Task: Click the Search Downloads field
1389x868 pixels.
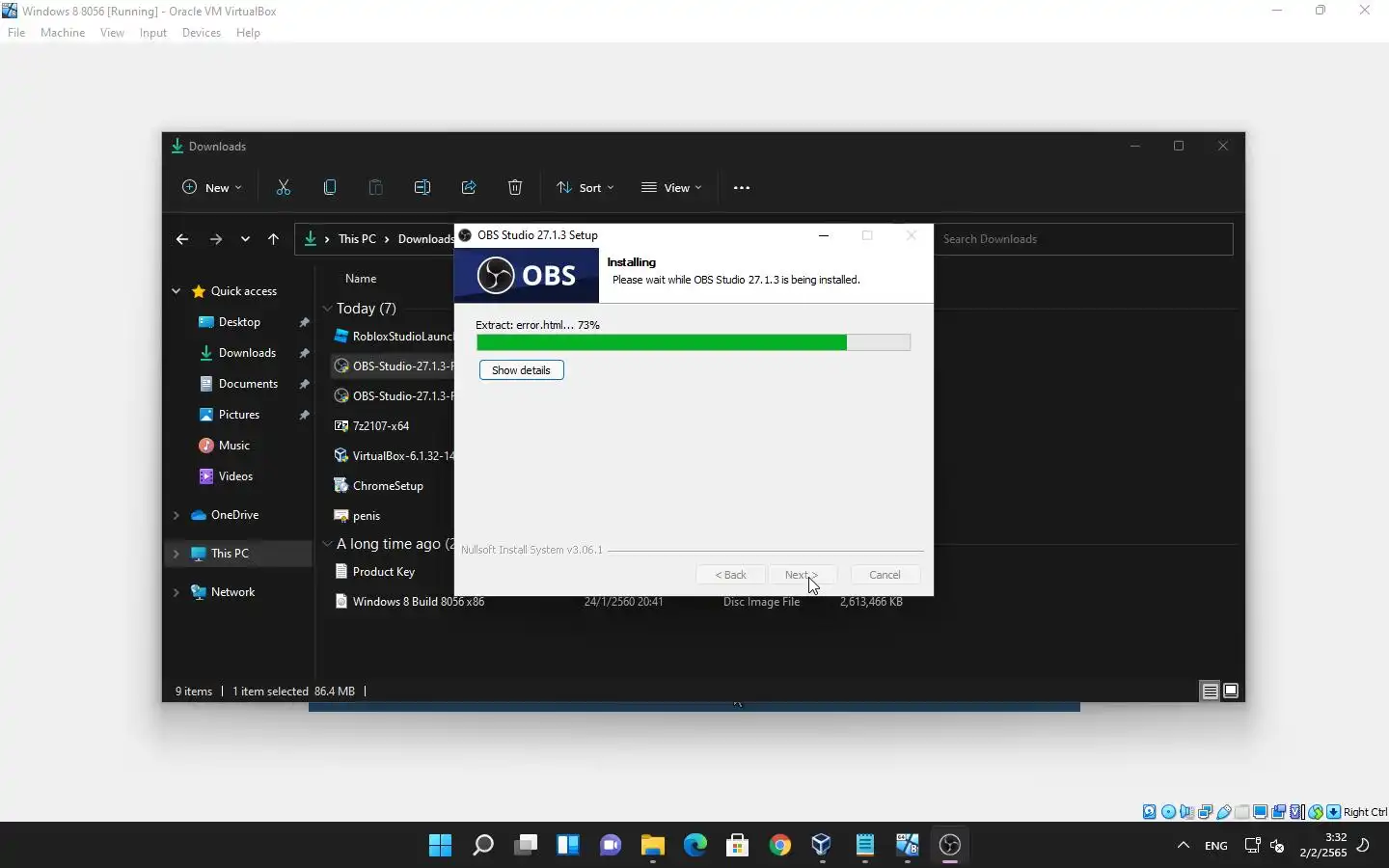Action: coord(1083,239)
